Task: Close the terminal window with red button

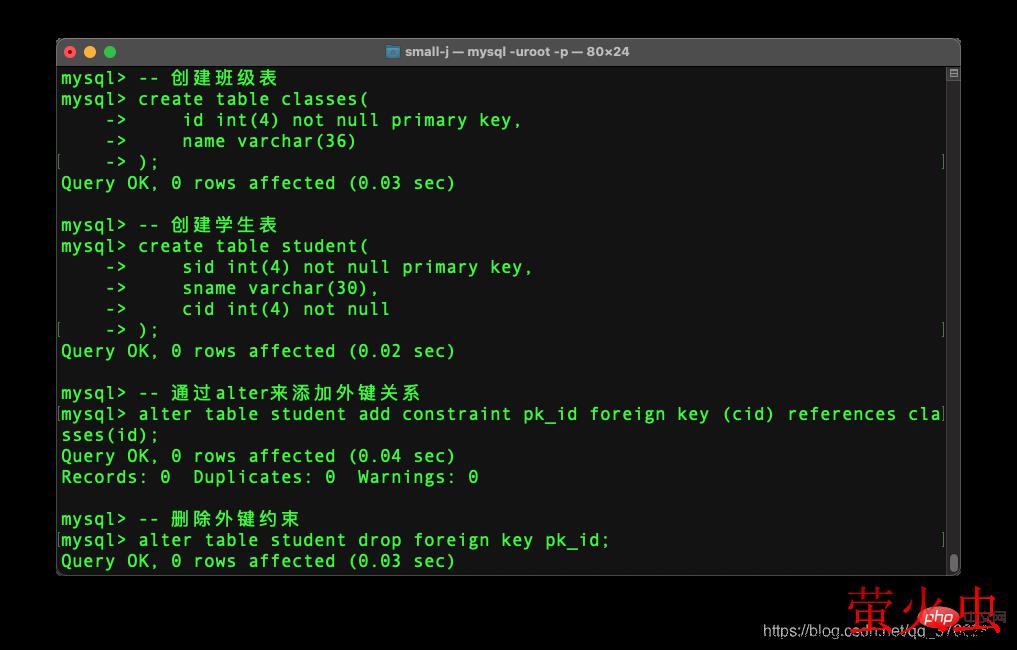Action: coord(70,52)
